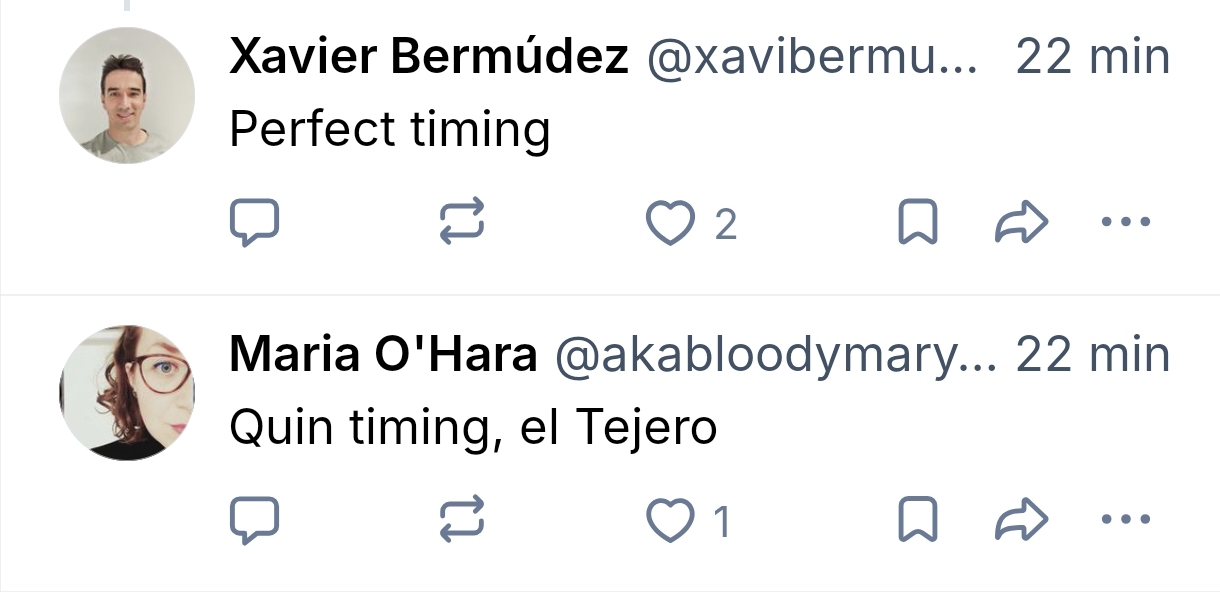Share Maria O'Hara's post
1220x592 pixels.
[x=1021, y=520]
